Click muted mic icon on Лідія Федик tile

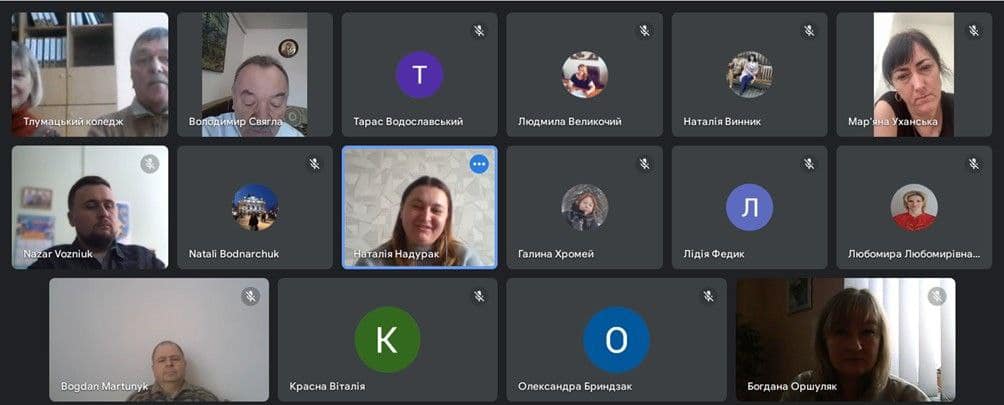pos(809,164)
